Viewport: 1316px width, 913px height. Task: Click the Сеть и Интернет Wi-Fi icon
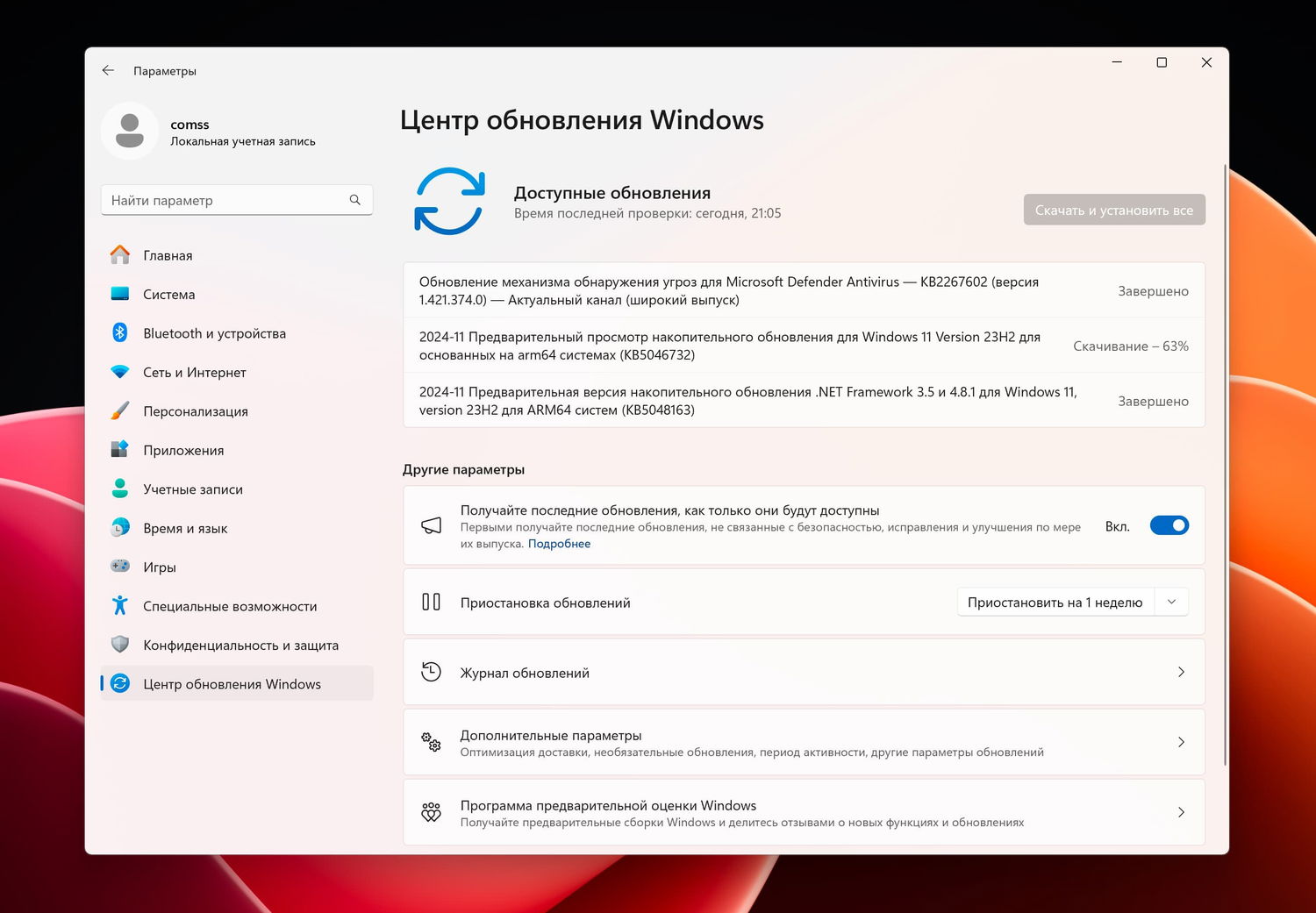tap(120, 372)
